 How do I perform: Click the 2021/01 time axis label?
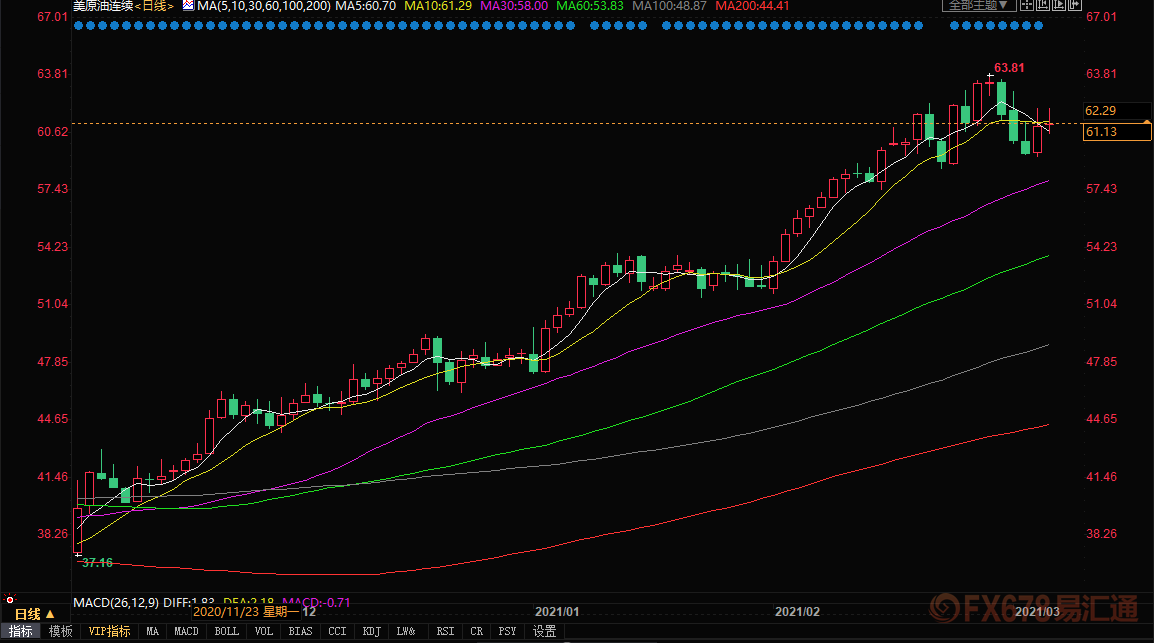(557, 612)
